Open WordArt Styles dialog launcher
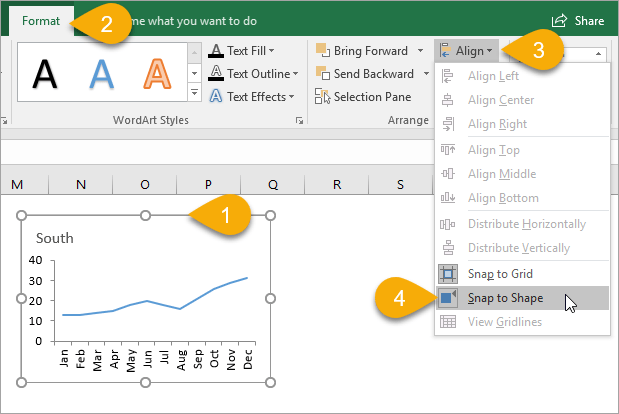Screen dimensions: 619x414 pyautogui.click(x=298, y=121)
